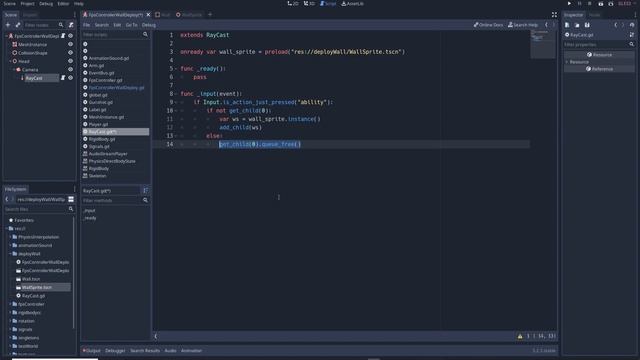Add a new node with the plus icon
Image resolution: width=640 pixels, height=360 pixels.
coord(8,25)
